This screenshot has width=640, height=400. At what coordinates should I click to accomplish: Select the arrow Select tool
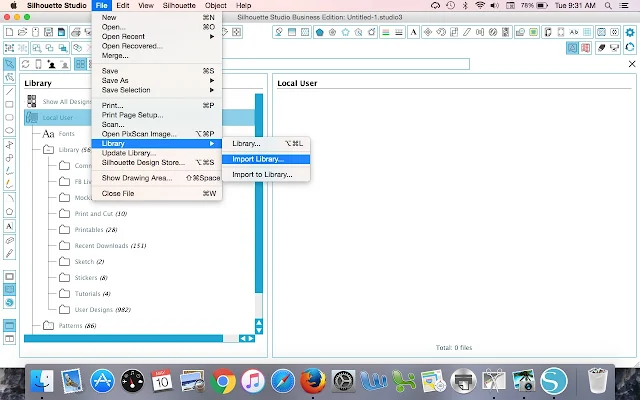pos(9,64)
